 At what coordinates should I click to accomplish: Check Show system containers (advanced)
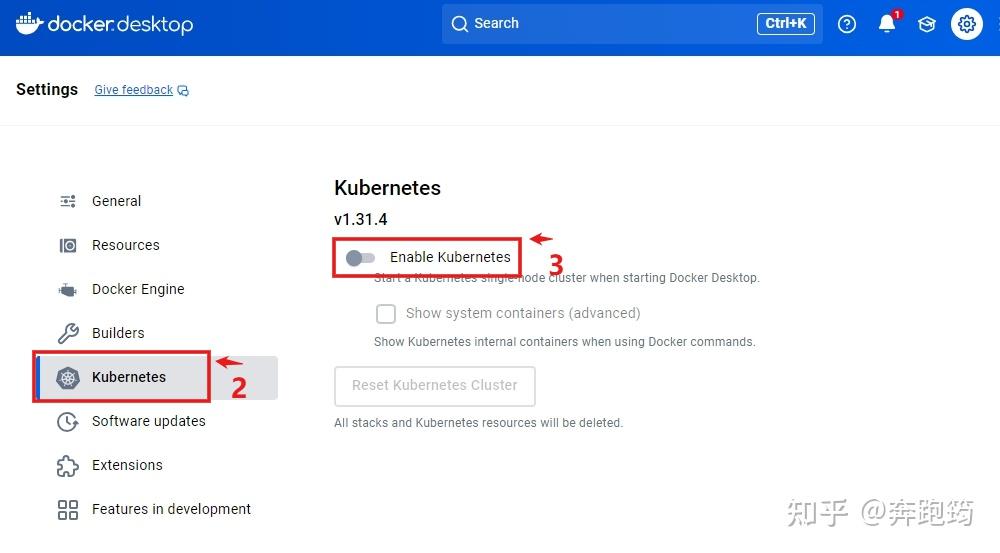(x=386, y=314)
